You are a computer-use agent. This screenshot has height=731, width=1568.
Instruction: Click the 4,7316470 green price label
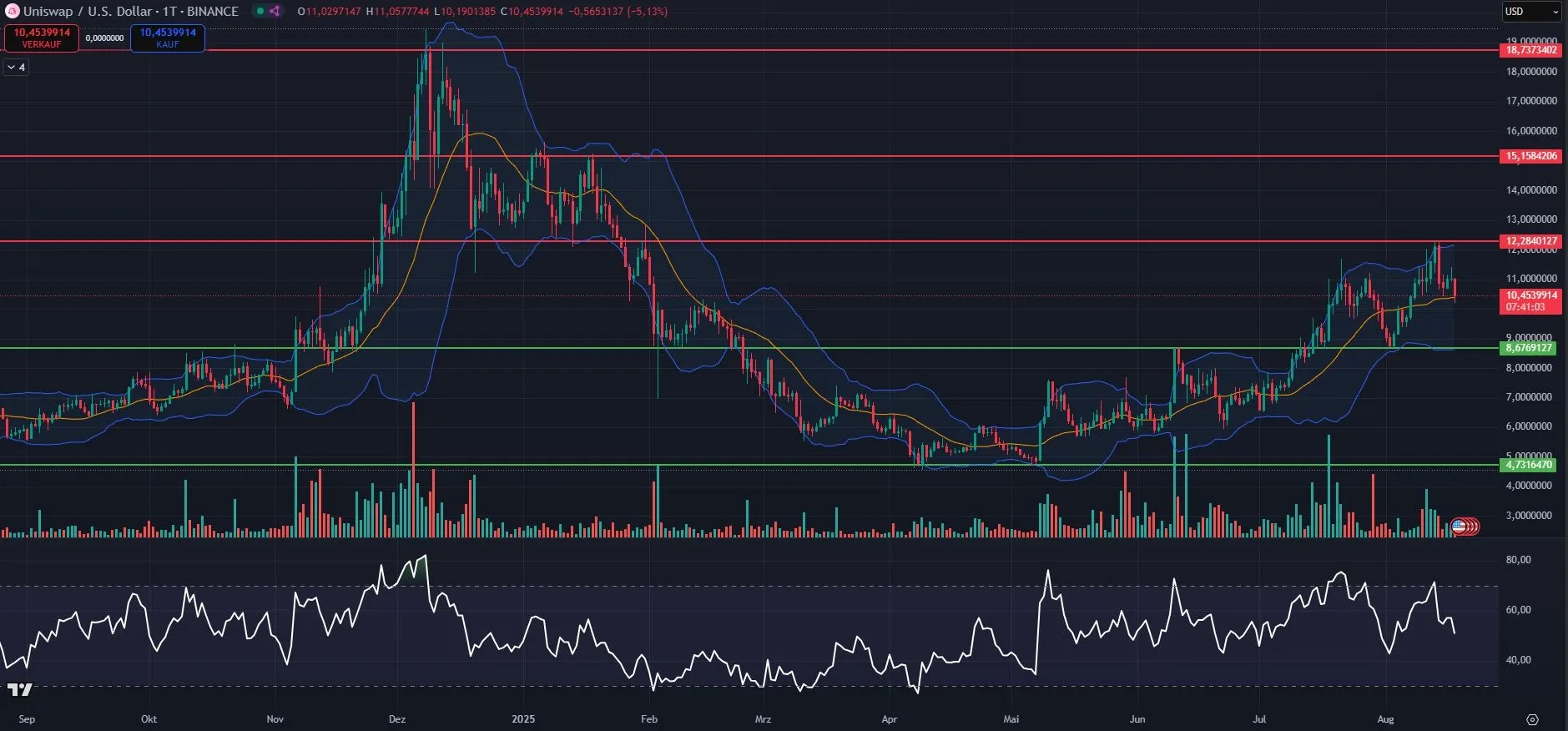tap(1529, 465)
